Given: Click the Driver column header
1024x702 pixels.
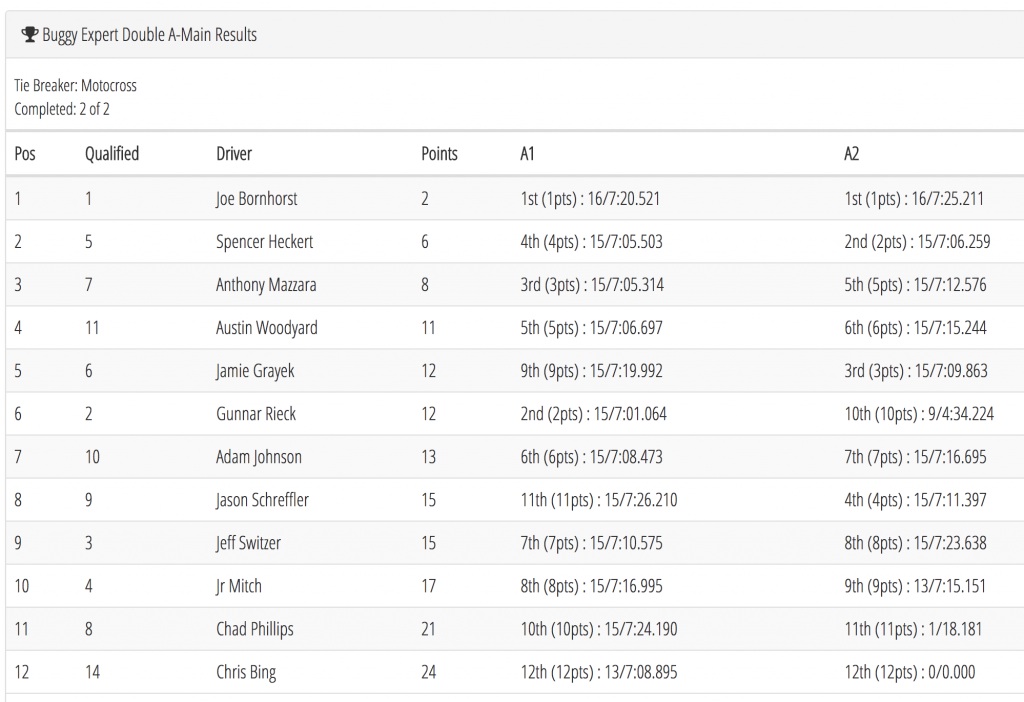Looking at the screenshot, I should (x=234, y=154).
